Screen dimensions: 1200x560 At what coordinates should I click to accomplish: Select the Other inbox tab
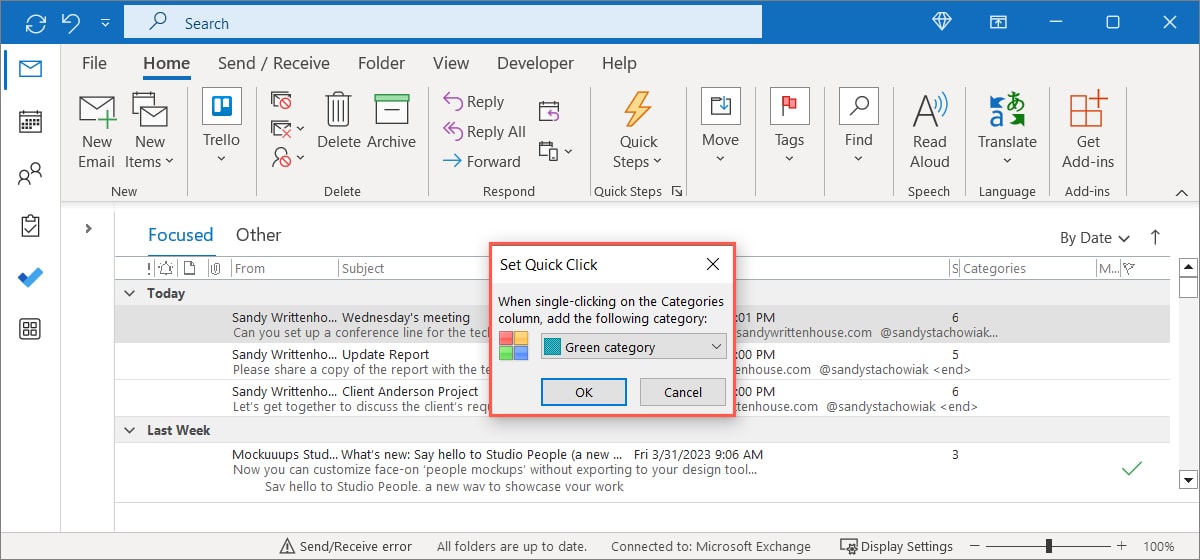[x=258, y=235]
